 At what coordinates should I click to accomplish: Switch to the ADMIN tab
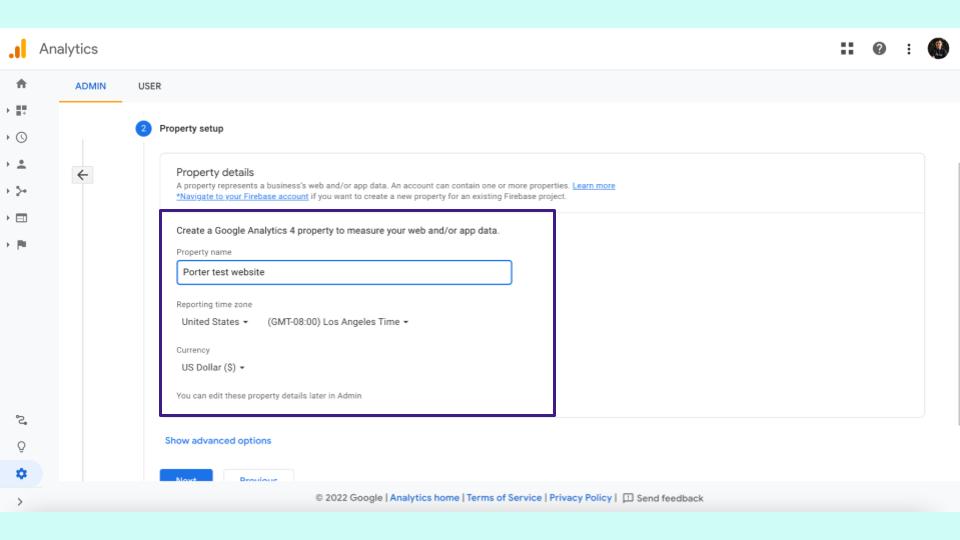point(91,86)
